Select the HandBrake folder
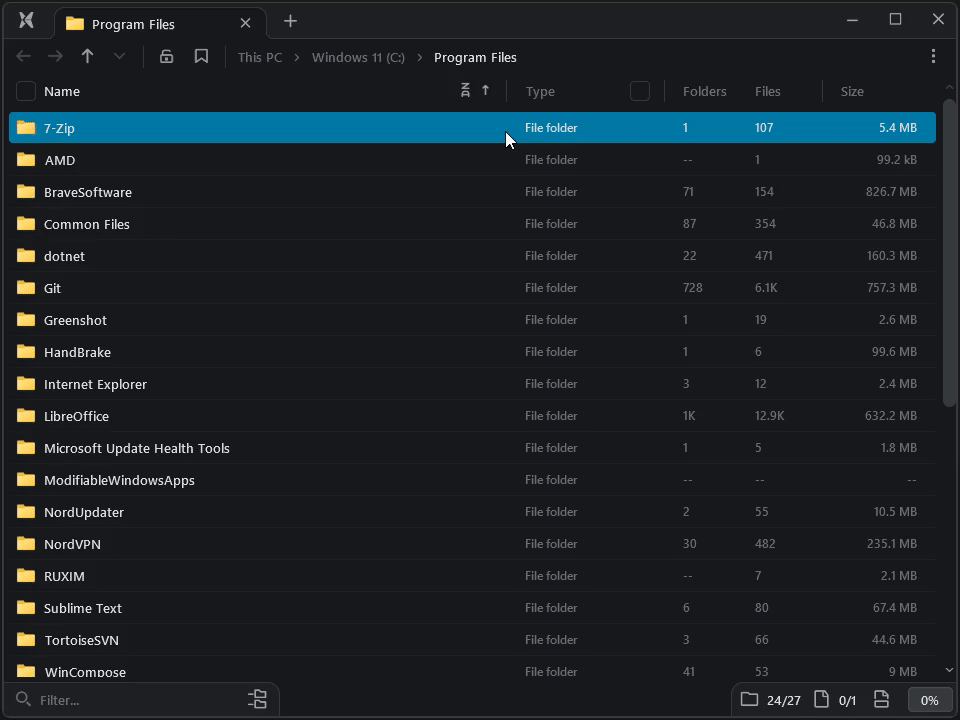960x720 pixels. coord(472,351)
